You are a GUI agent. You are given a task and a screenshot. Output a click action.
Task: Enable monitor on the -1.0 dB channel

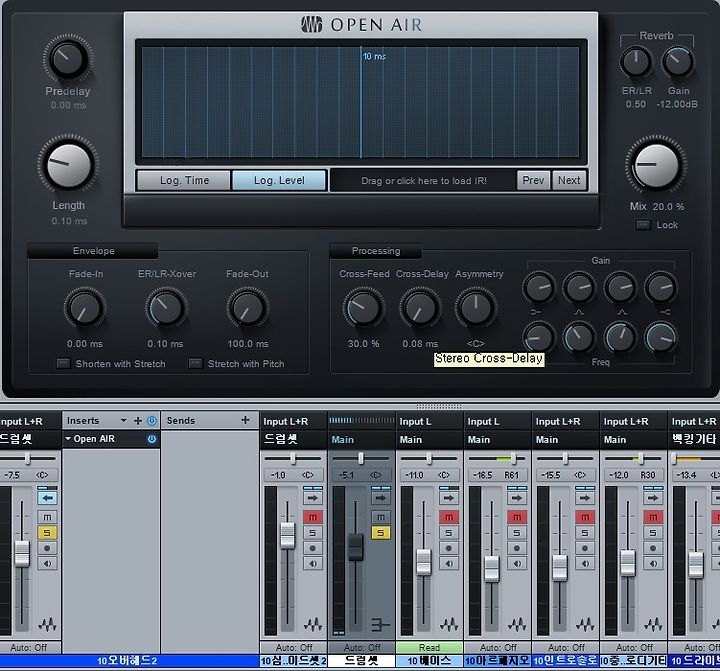coord(313,564)
